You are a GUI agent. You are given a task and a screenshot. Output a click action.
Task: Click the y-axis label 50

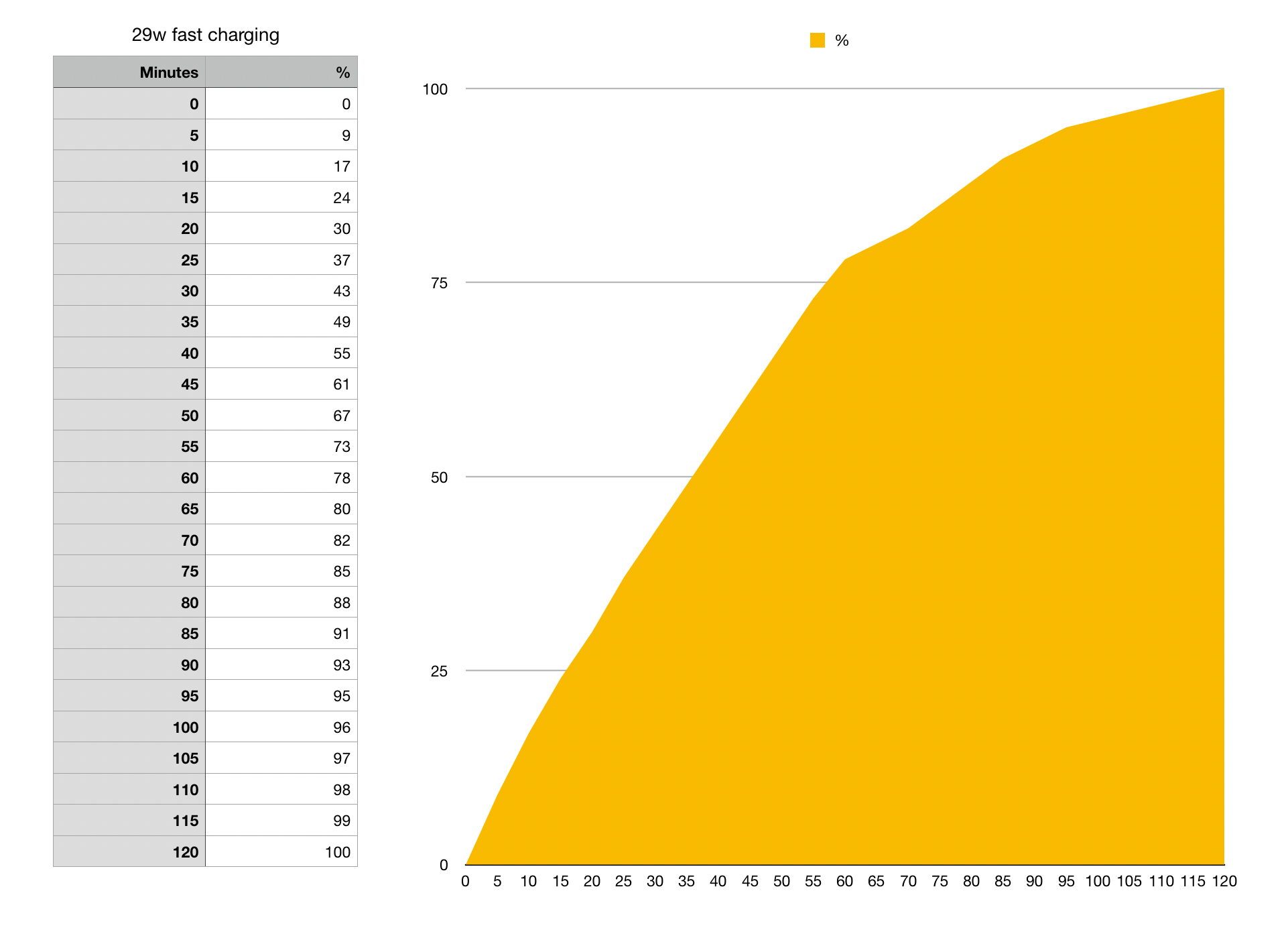[x=439, y=478]
